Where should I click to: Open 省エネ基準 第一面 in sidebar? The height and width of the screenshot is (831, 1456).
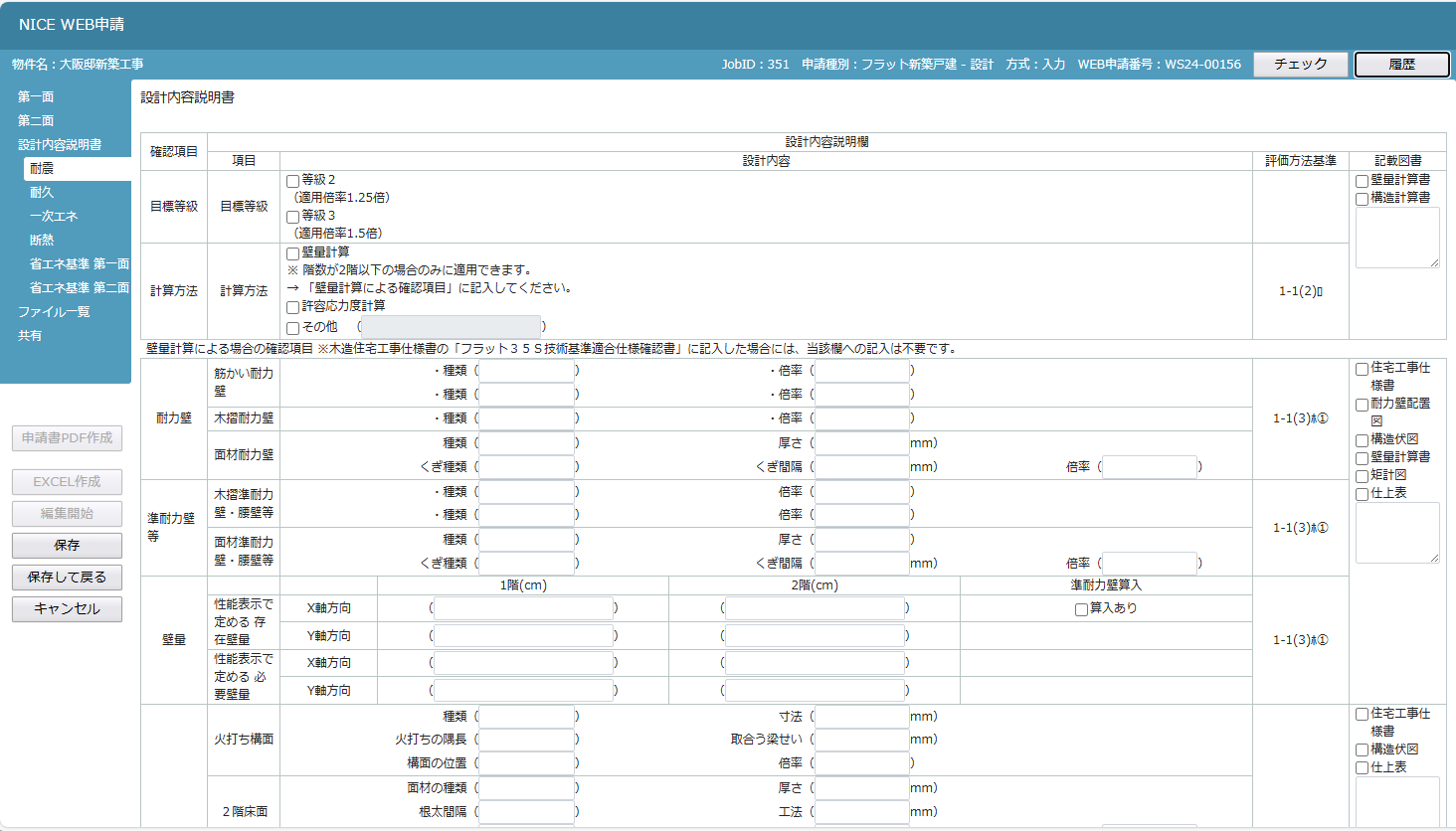pyautogui.click(x=80, y=263)
